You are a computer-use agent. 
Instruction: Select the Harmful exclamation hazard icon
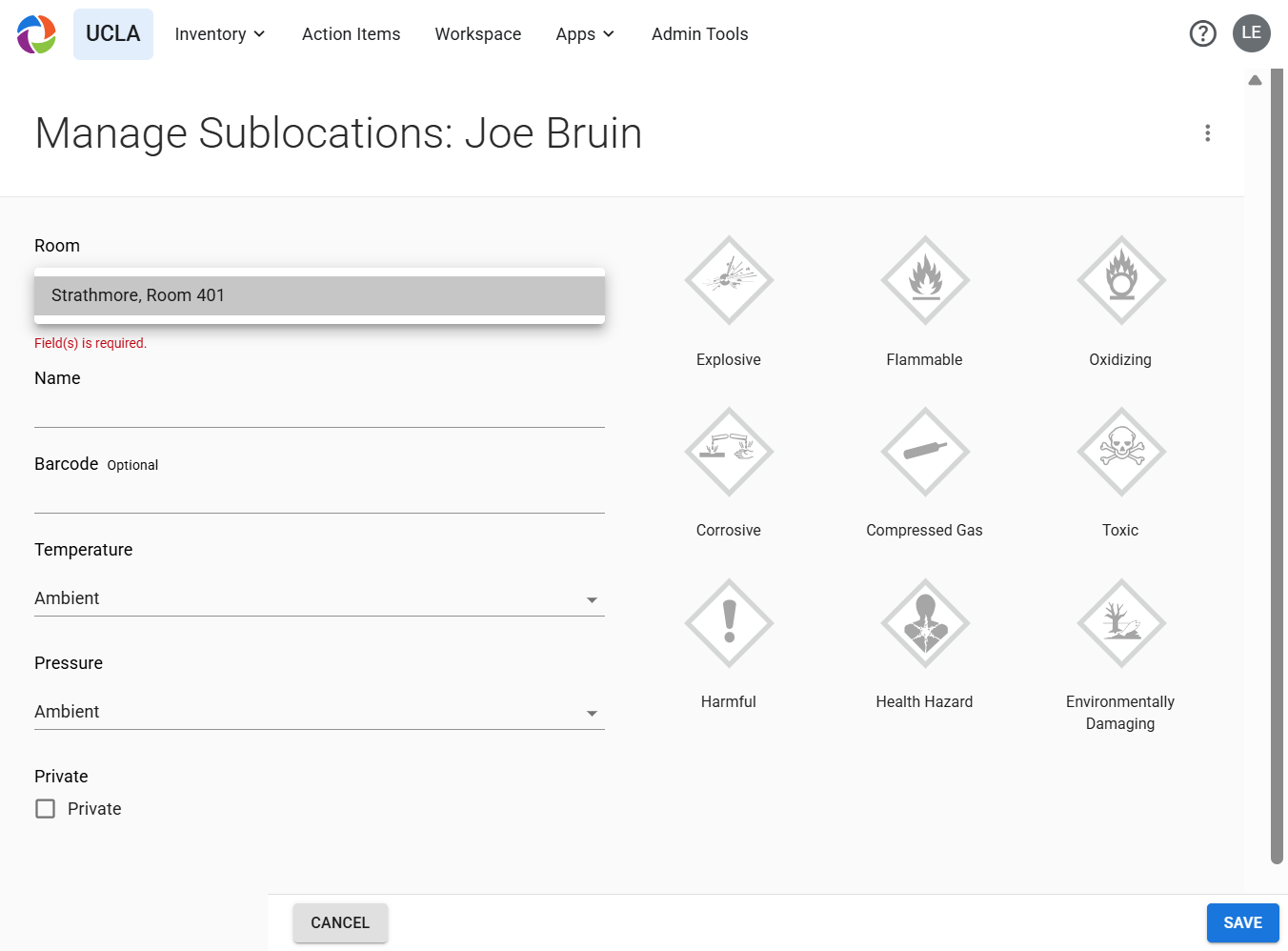click(x=729, y=623)
